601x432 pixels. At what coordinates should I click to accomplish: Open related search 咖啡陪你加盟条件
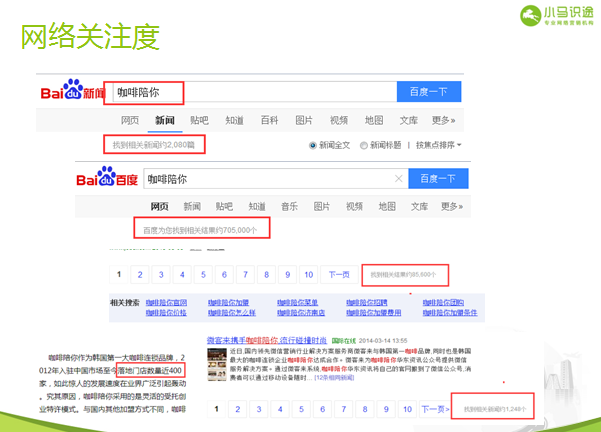tap(450, 313)
